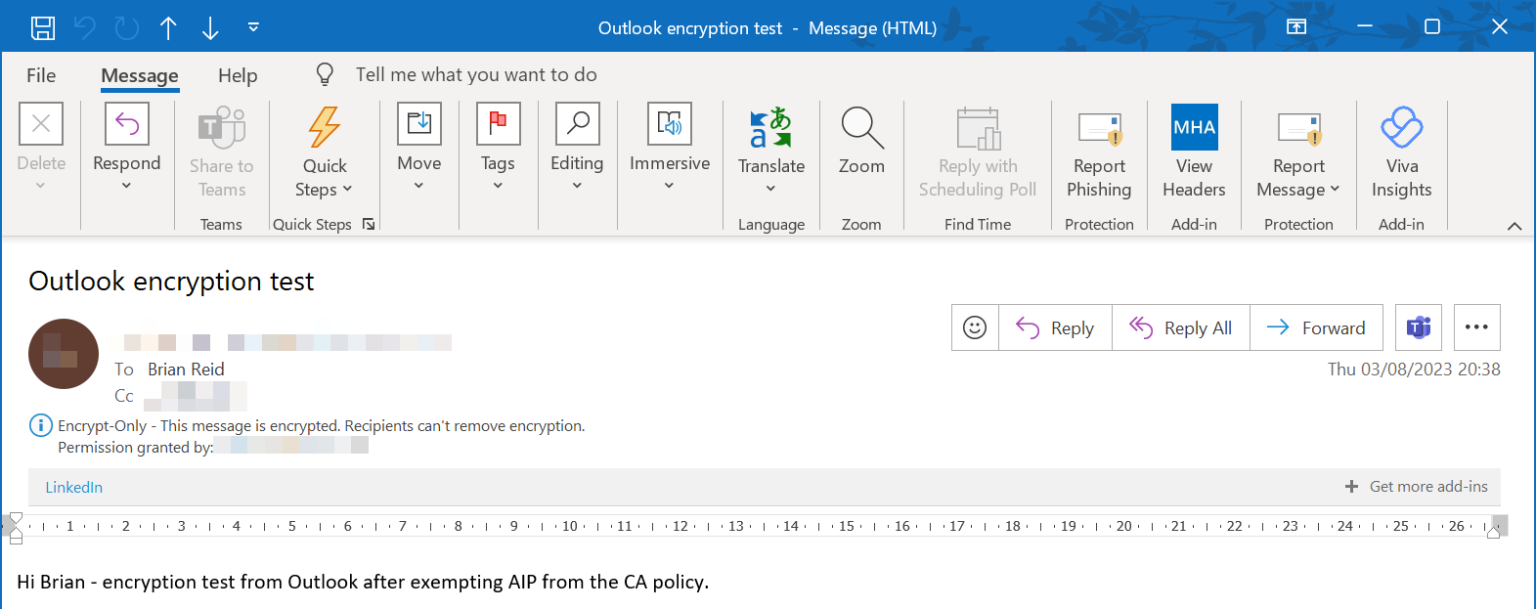The image size is (1536, 609).
Task: Click the Reply All button
Action: 1180,327
